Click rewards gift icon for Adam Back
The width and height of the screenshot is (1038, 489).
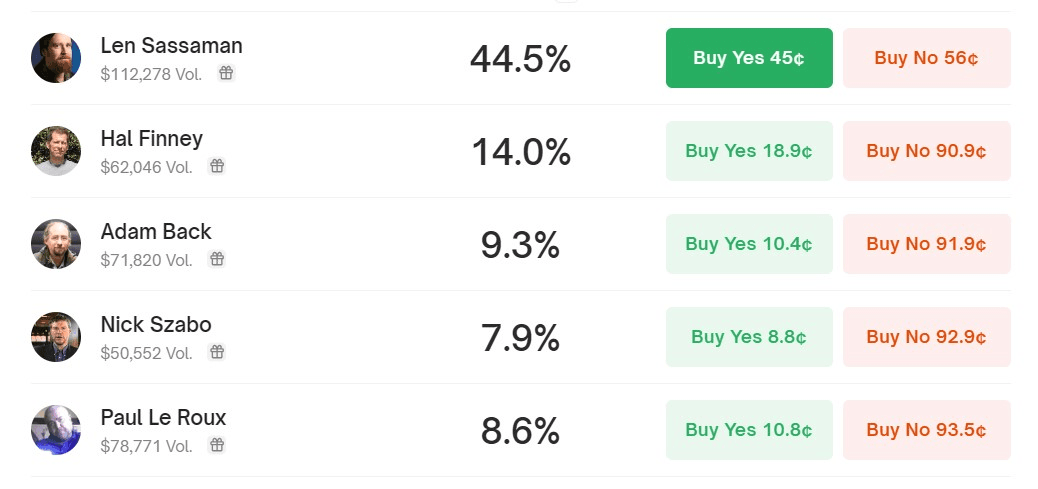tap(216, 259)
